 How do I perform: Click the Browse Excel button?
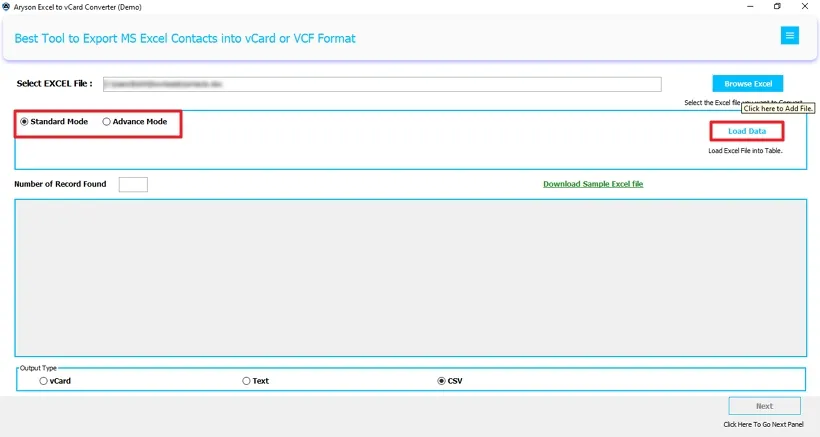coord(748,84)
